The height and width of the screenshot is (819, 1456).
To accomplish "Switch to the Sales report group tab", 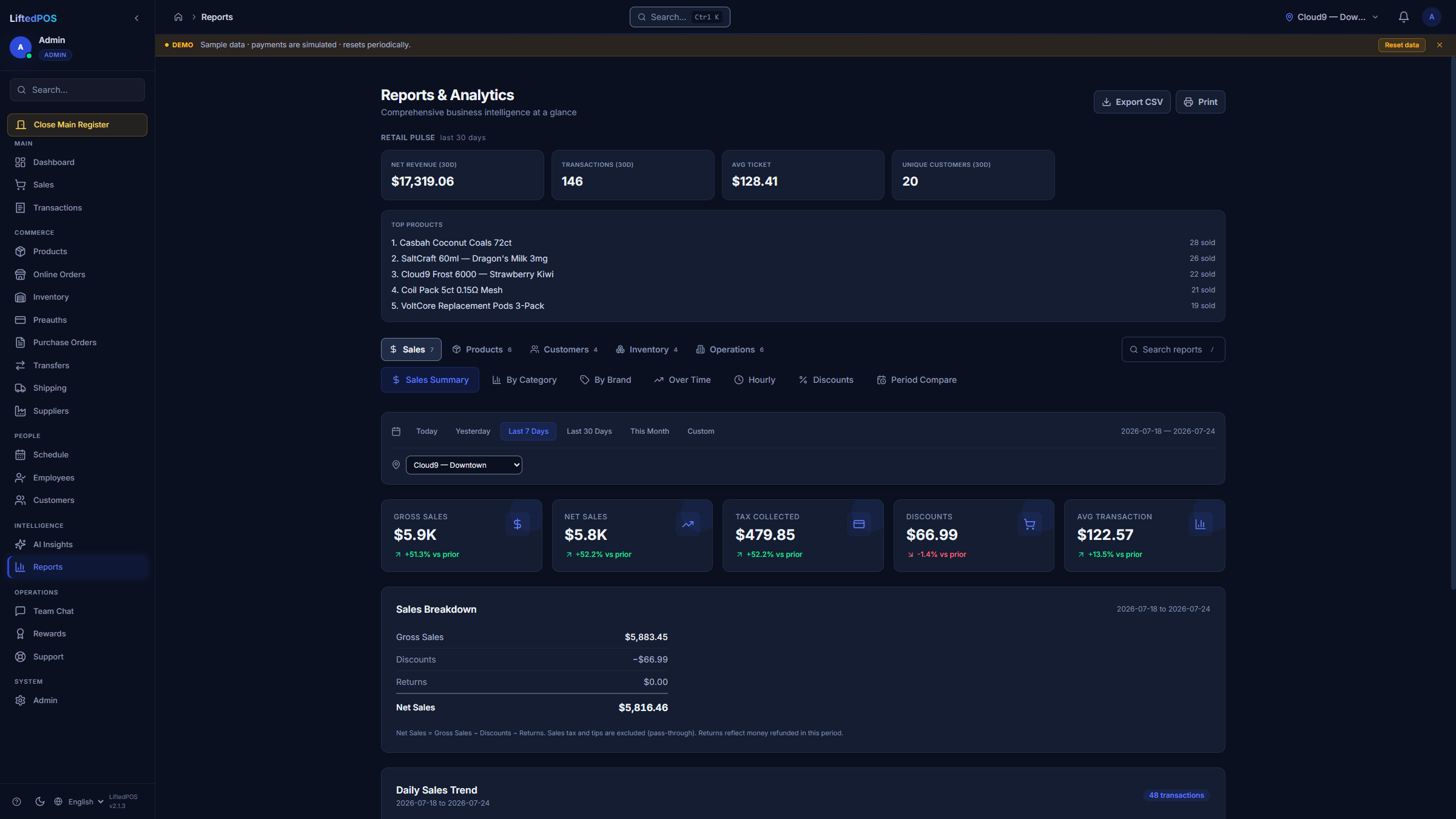I will (411, 349).
